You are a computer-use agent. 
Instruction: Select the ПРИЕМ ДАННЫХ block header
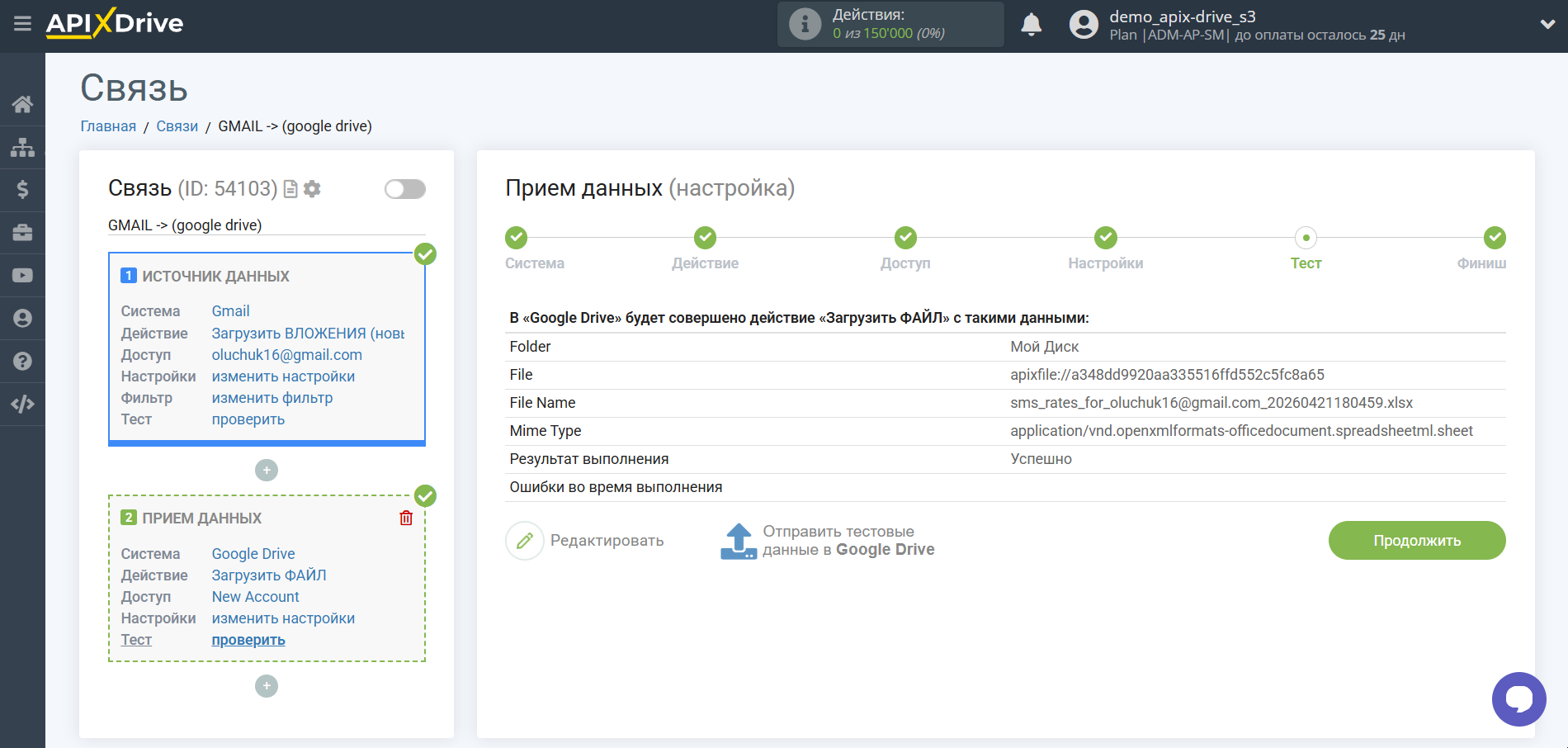(201, 518)
